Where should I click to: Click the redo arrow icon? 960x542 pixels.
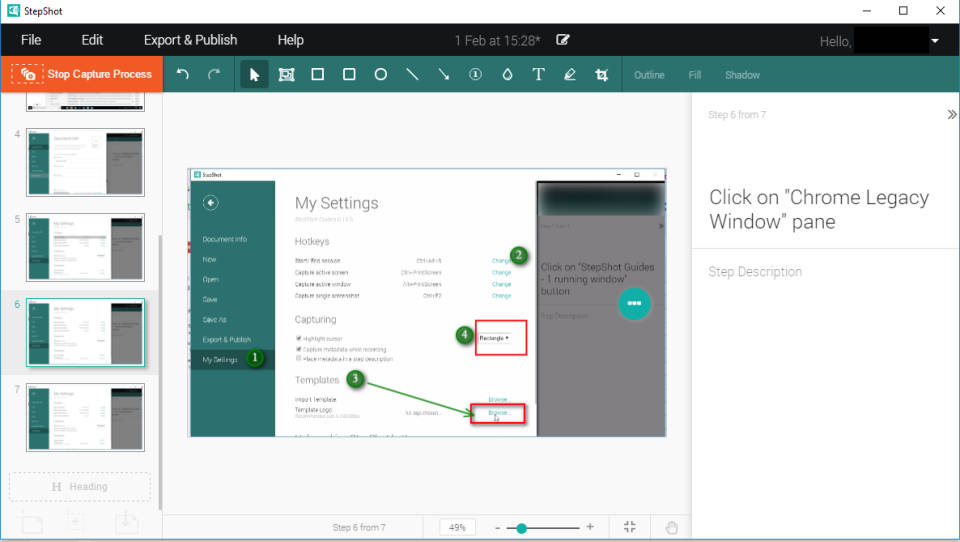pos(213,75)
